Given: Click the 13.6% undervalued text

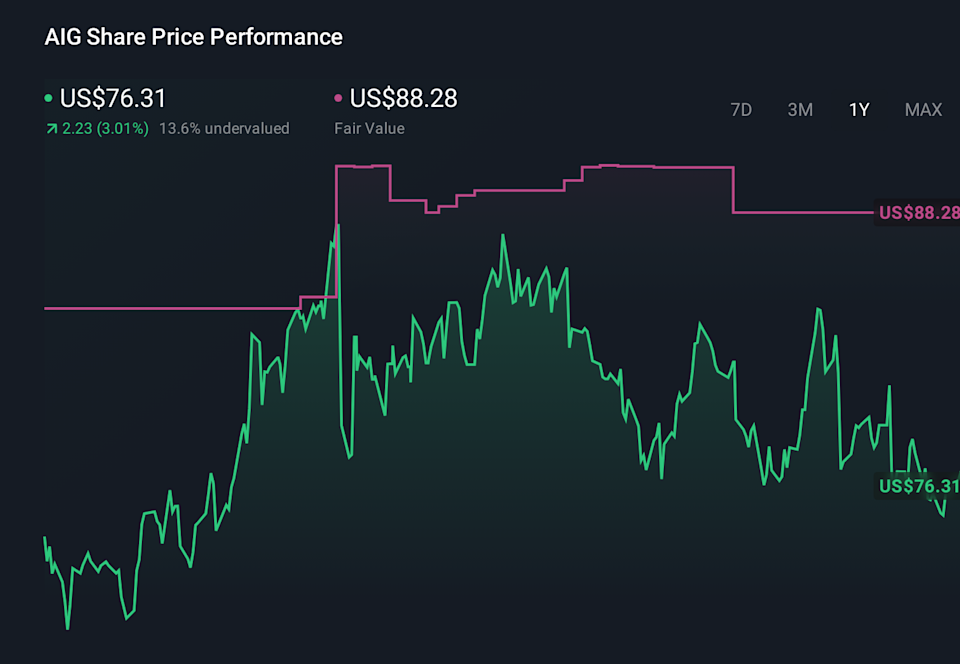Looking at the screenshot, I should click(x=224, y=129).
